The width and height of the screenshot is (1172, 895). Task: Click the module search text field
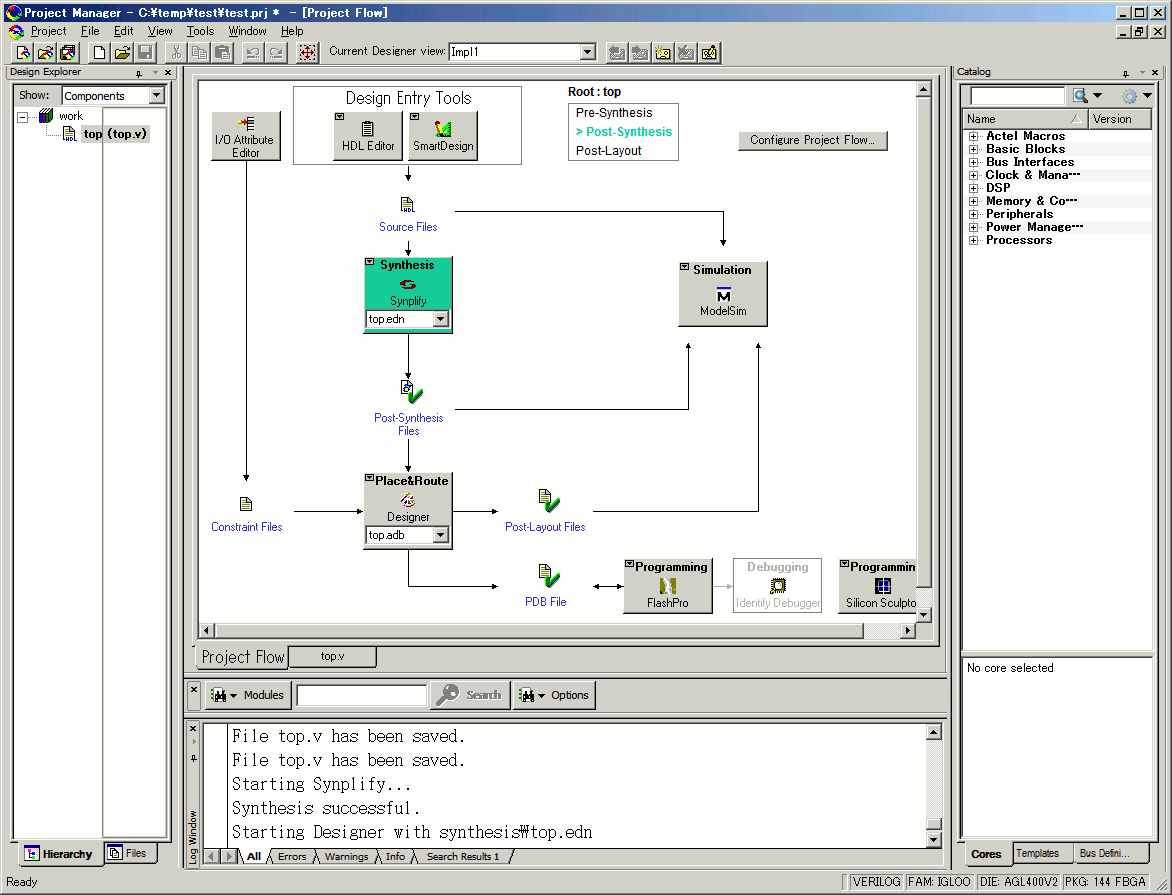point(362,695)
